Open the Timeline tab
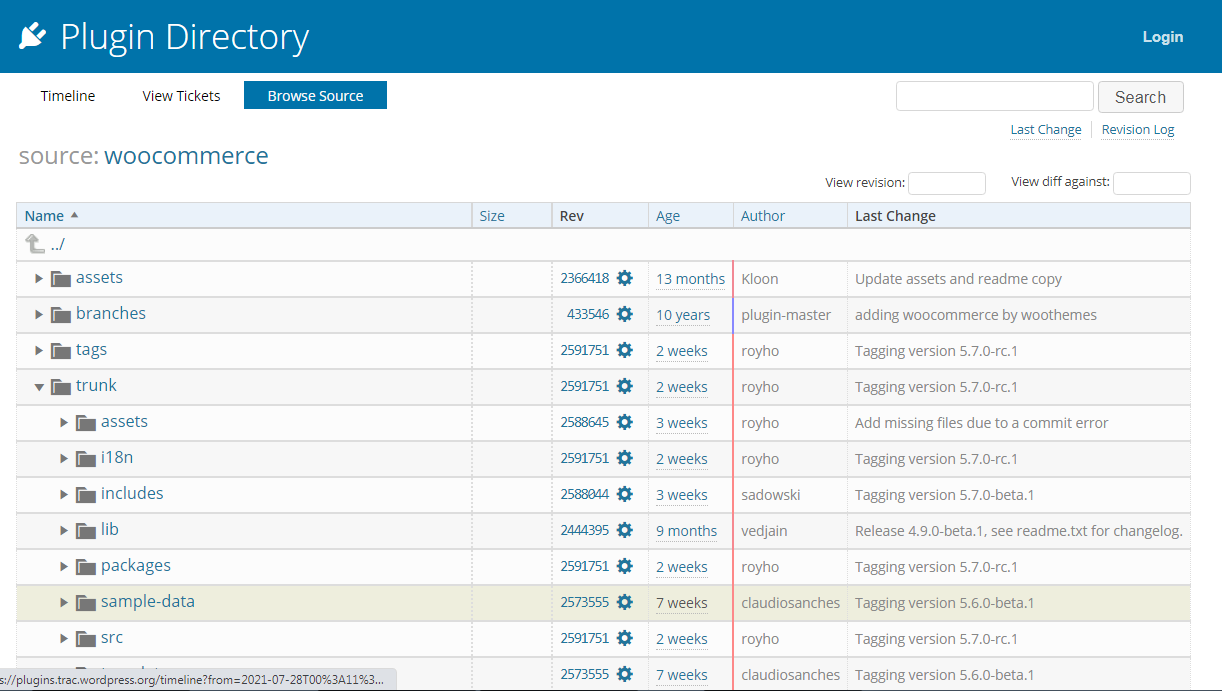This screenshot has width=1222, height=691. [x=68, y=96]
